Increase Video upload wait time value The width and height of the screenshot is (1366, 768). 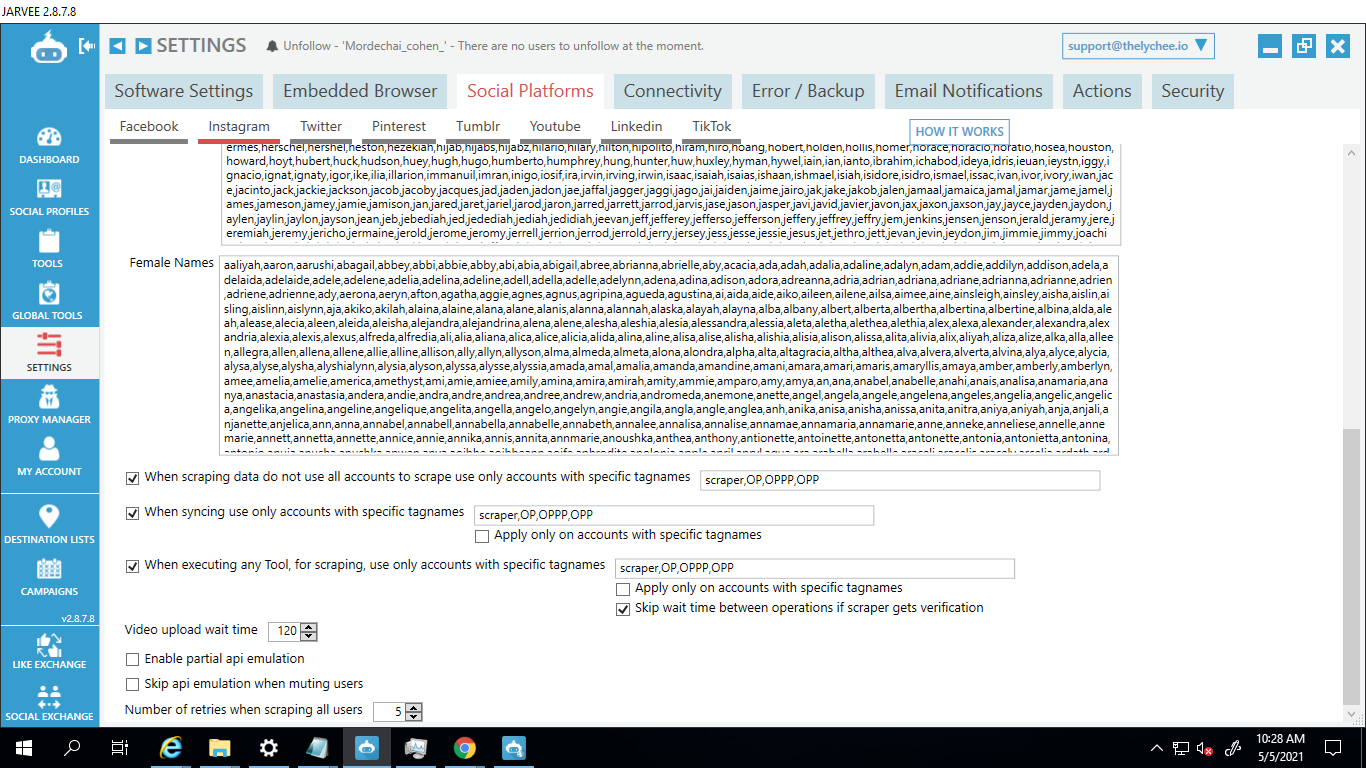coord(309,627)
